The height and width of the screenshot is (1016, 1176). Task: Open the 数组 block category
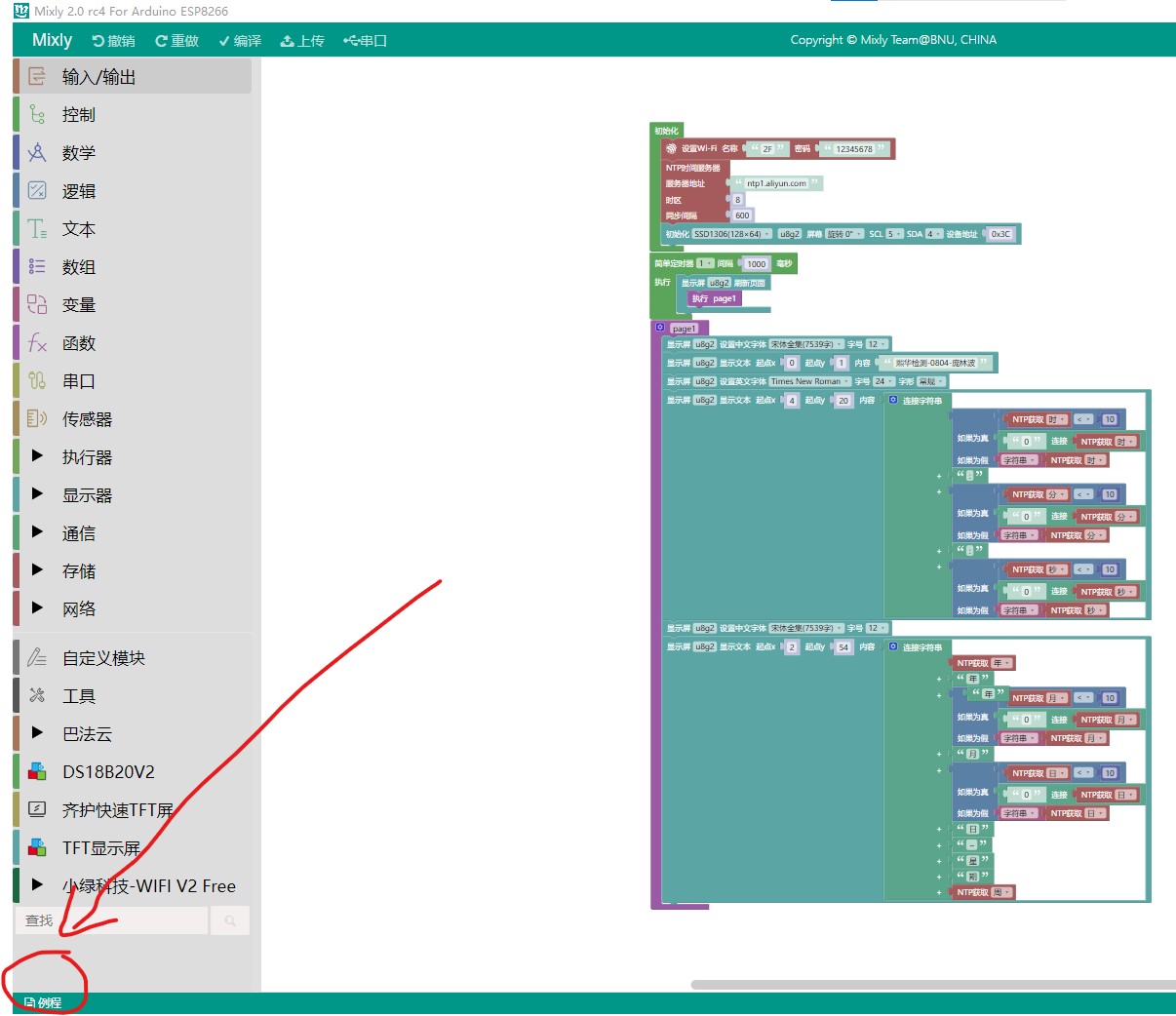point(133,266)
